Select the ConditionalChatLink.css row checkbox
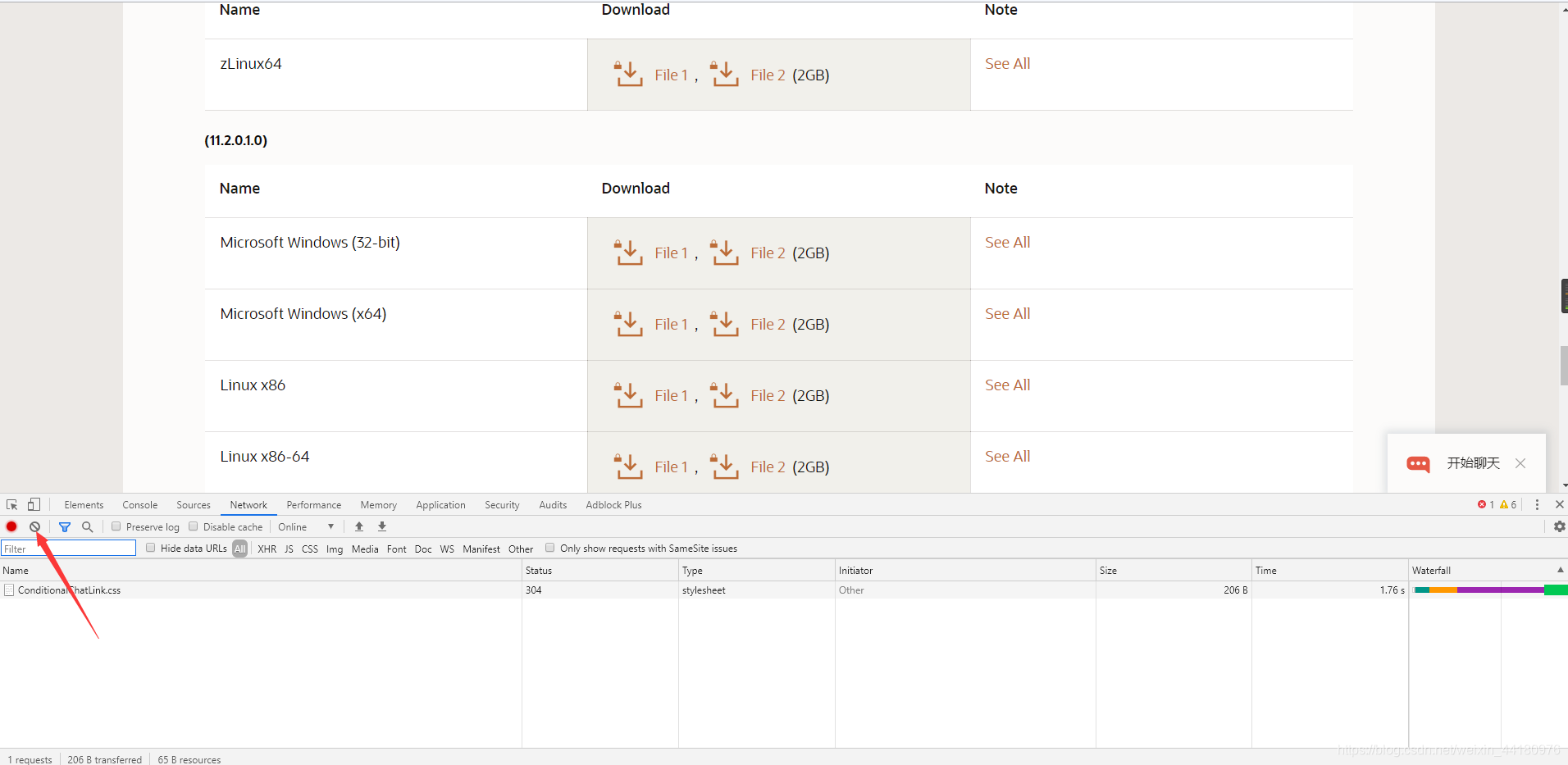Viewport: 1568px width, 765px height. (9, 590)
